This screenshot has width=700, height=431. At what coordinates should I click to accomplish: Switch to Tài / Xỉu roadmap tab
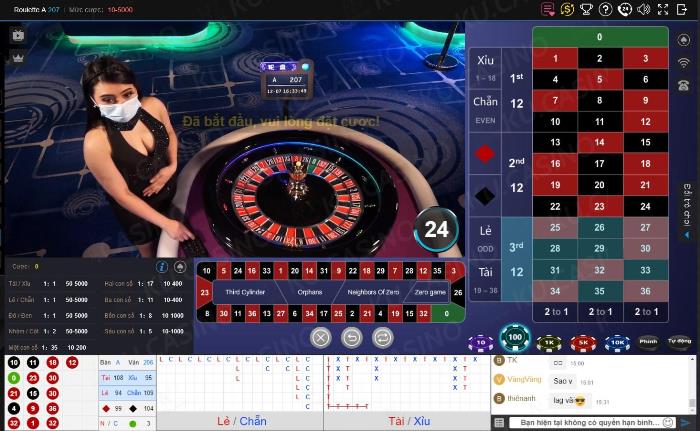[409, 421]
